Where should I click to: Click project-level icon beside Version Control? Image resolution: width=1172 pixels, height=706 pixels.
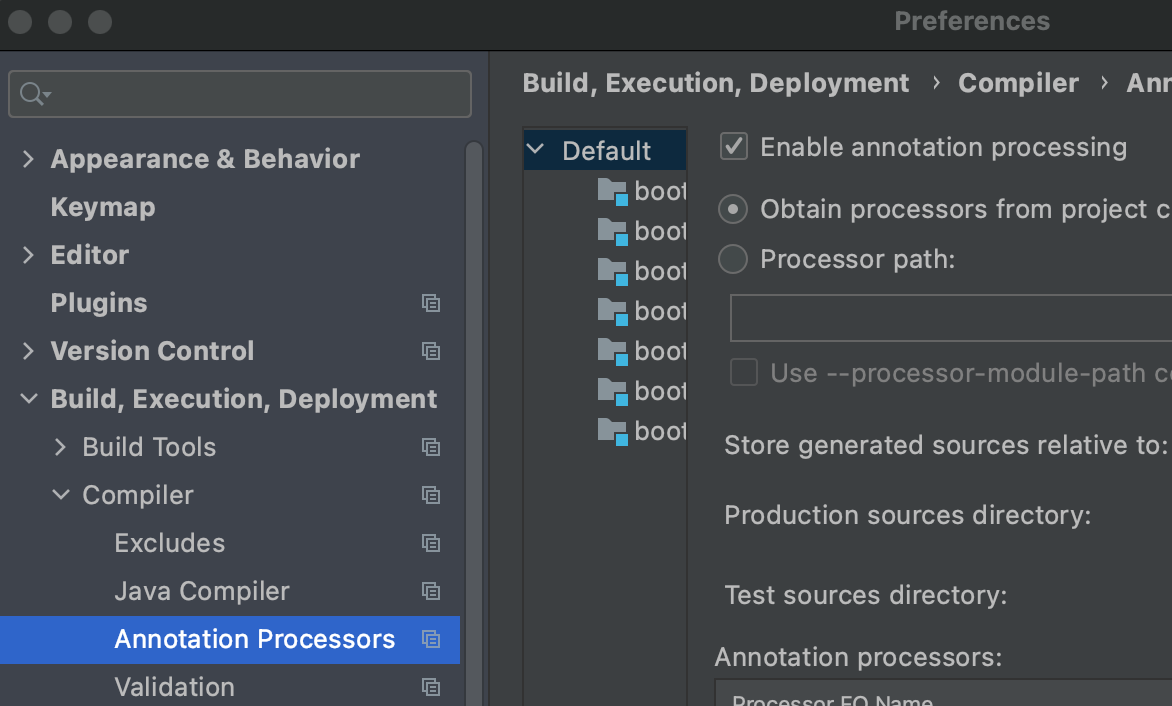tap(431, 351)
